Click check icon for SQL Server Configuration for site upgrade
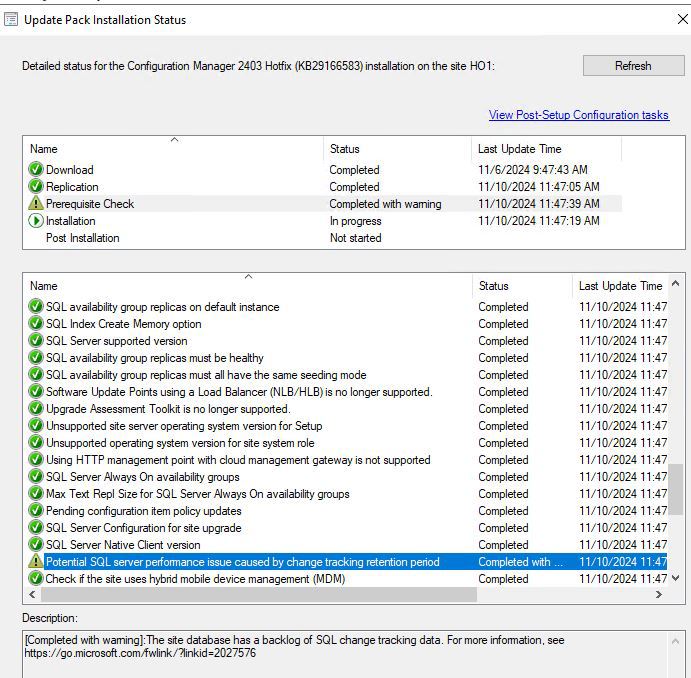Image resolution: width=691 pixels, height=678 pixels. point(36,527)
